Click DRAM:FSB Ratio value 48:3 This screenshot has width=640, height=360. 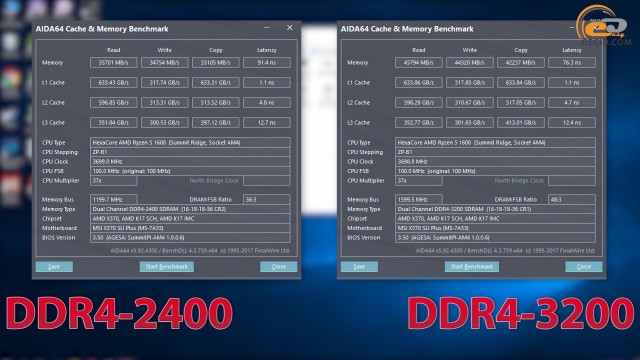pos(572,200)
